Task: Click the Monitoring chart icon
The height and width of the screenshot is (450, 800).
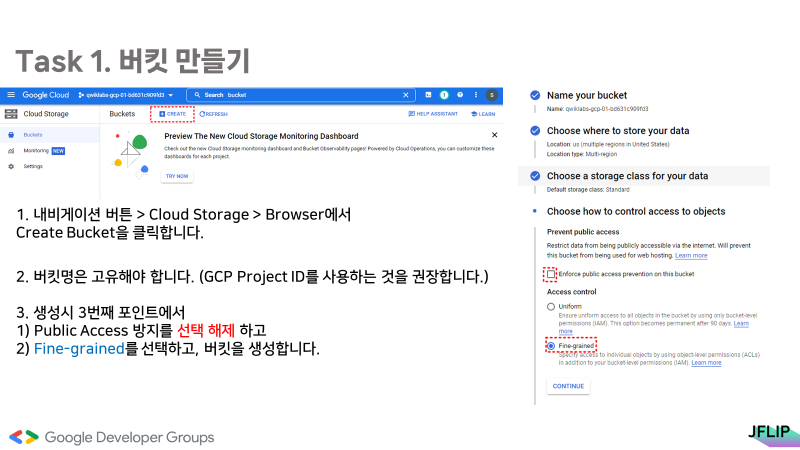Action: (11, 151)
